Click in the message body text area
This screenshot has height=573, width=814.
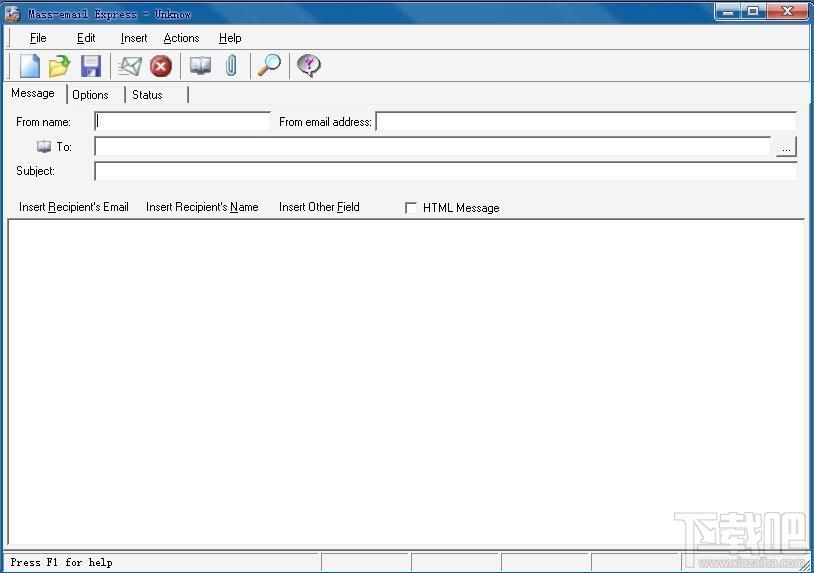pos(406,383)
